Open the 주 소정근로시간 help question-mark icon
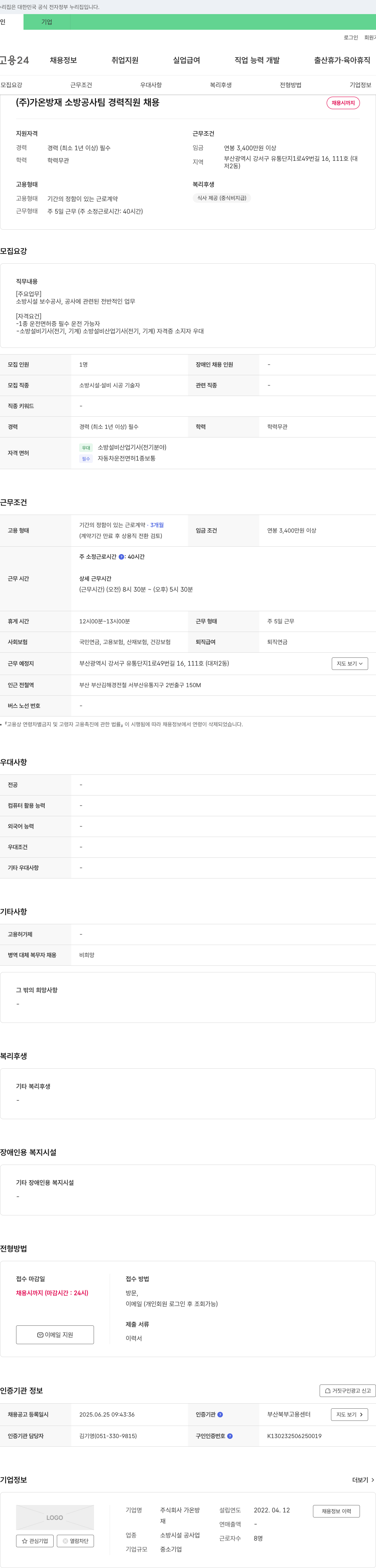 click(x=121, y=557)
